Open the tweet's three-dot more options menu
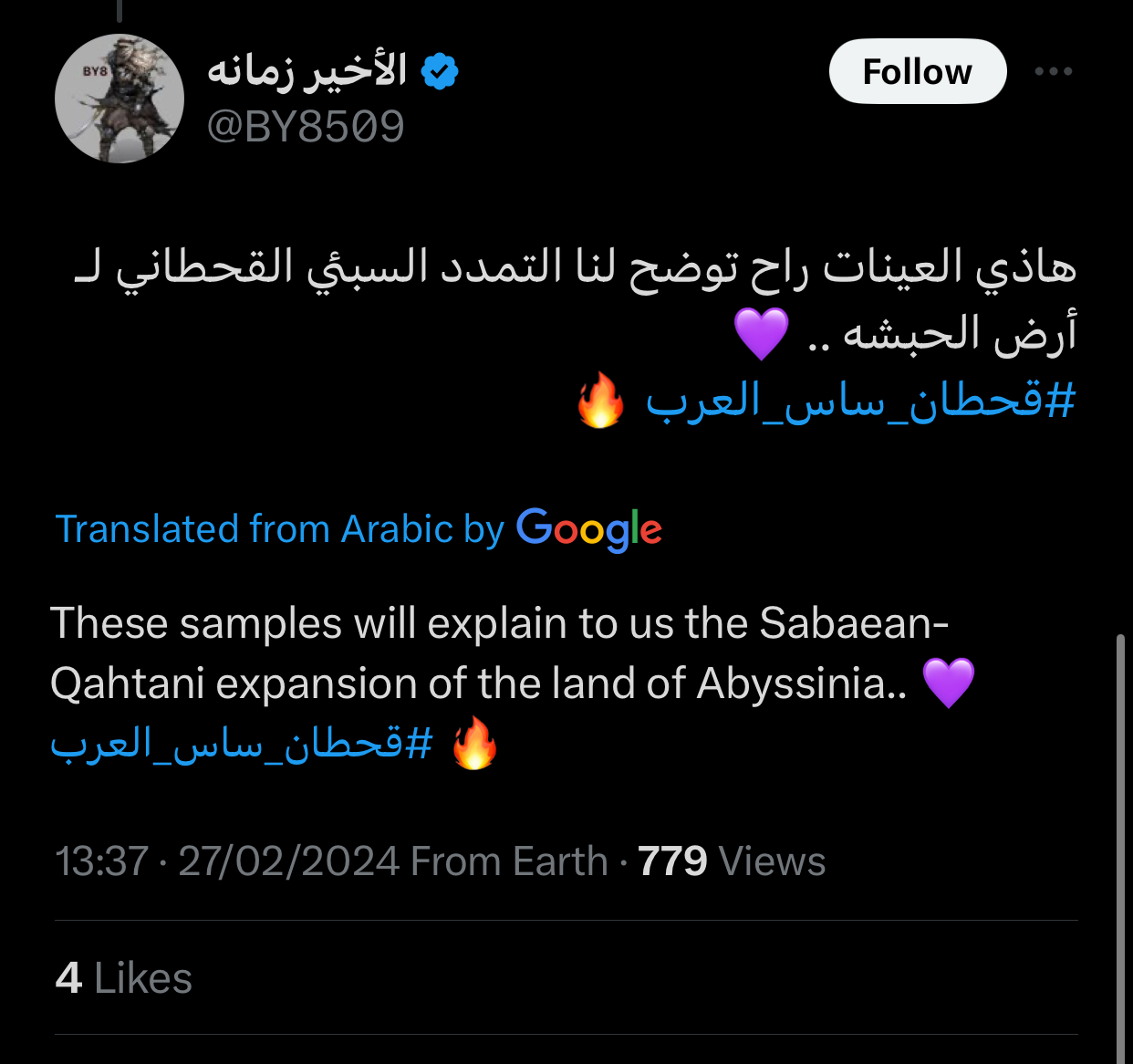 pyautogui.click(x=1053, y=71)
